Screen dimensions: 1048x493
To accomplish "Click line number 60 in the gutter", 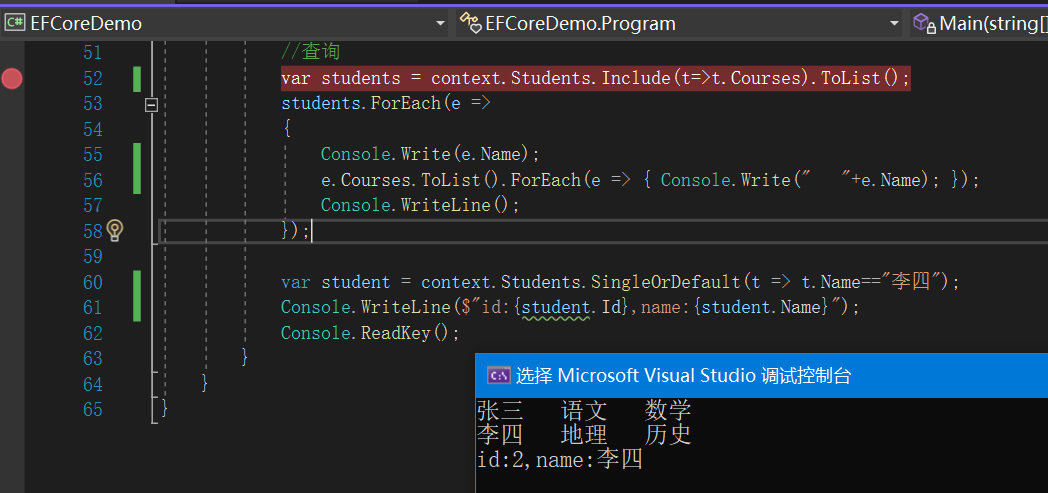I will click(93, 282).
